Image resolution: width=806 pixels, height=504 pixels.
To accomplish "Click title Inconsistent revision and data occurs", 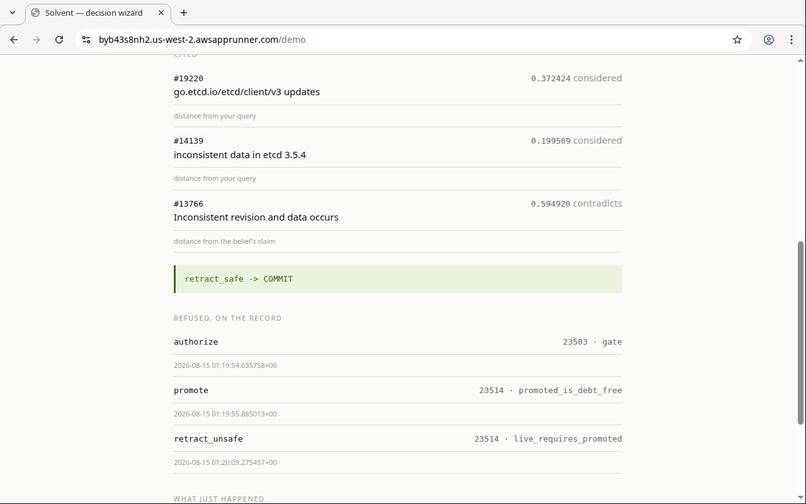I will click(x=256, y=217).
